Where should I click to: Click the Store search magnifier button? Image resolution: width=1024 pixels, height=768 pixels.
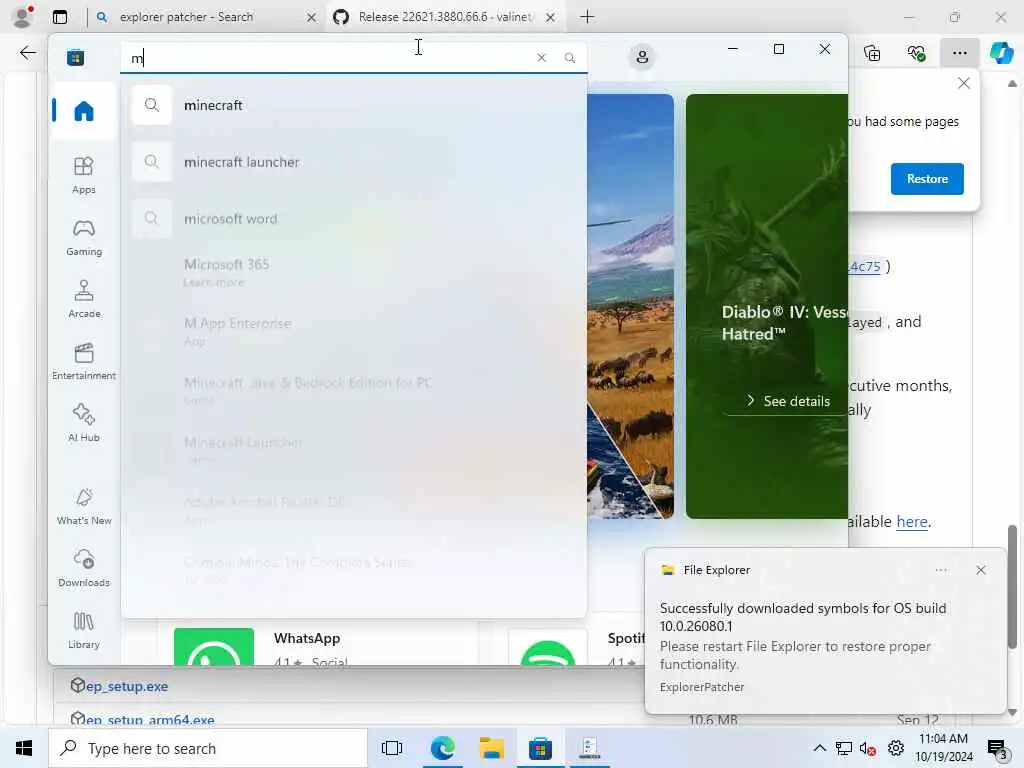click(x=569, y=57)
